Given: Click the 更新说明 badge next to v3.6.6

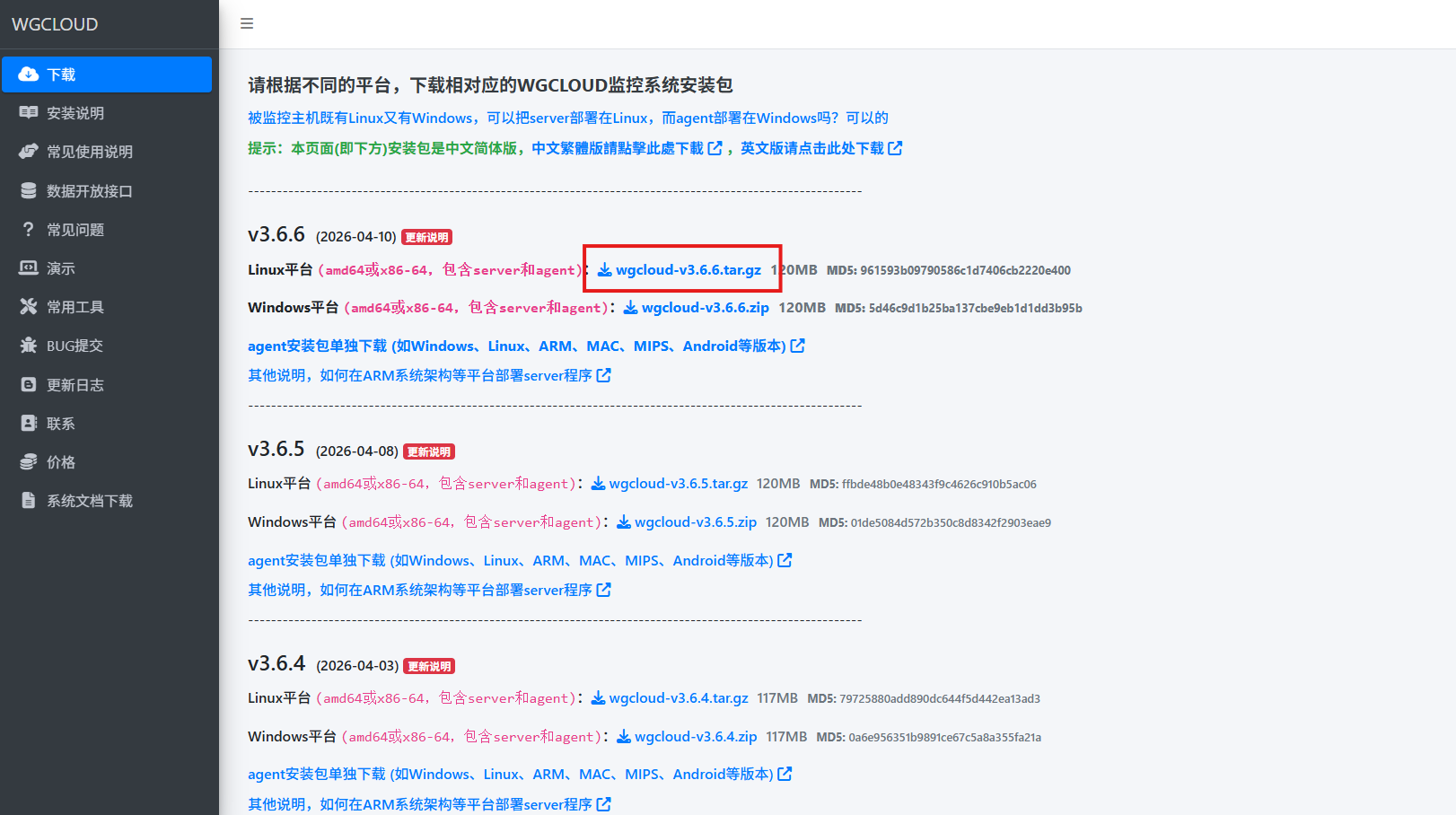Looking at the screenshot, I should tap(428, 236).
